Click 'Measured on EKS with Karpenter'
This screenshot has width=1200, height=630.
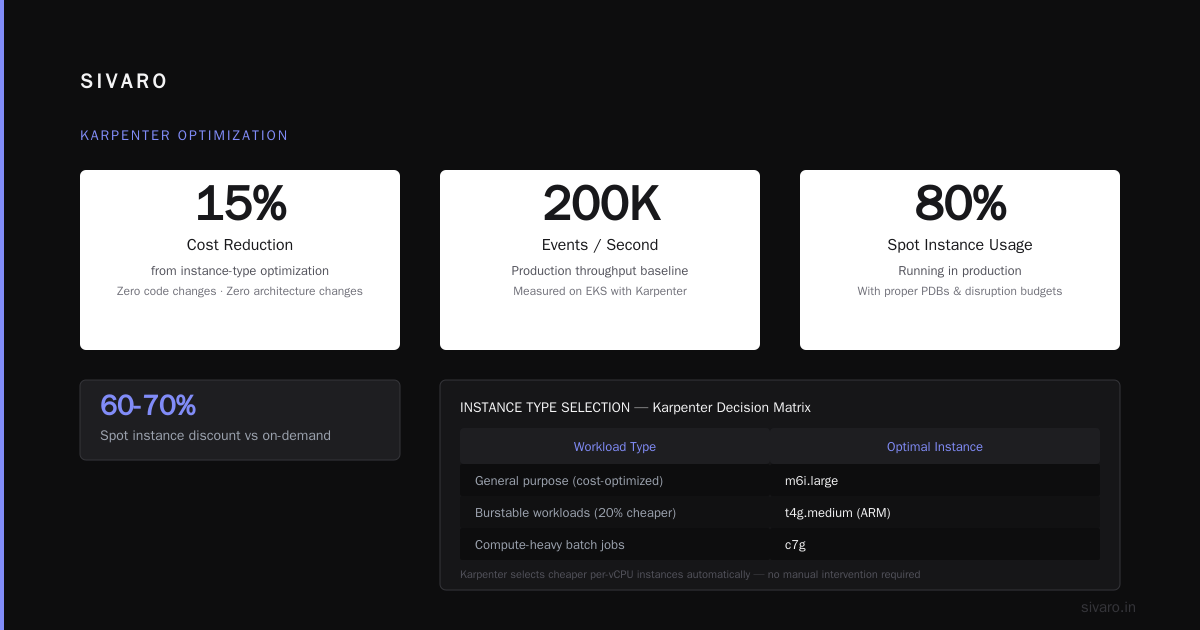600,291
